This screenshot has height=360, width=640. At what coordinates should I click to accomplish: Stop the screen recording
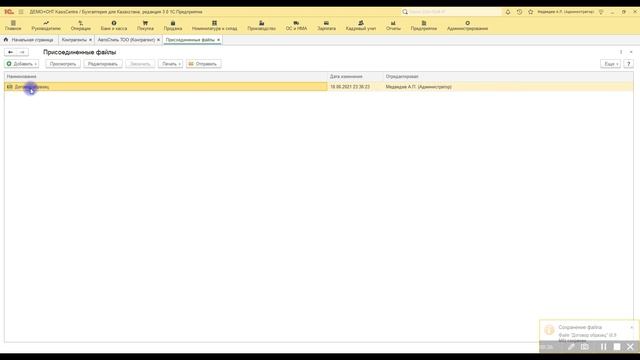[x=617, y=347]
